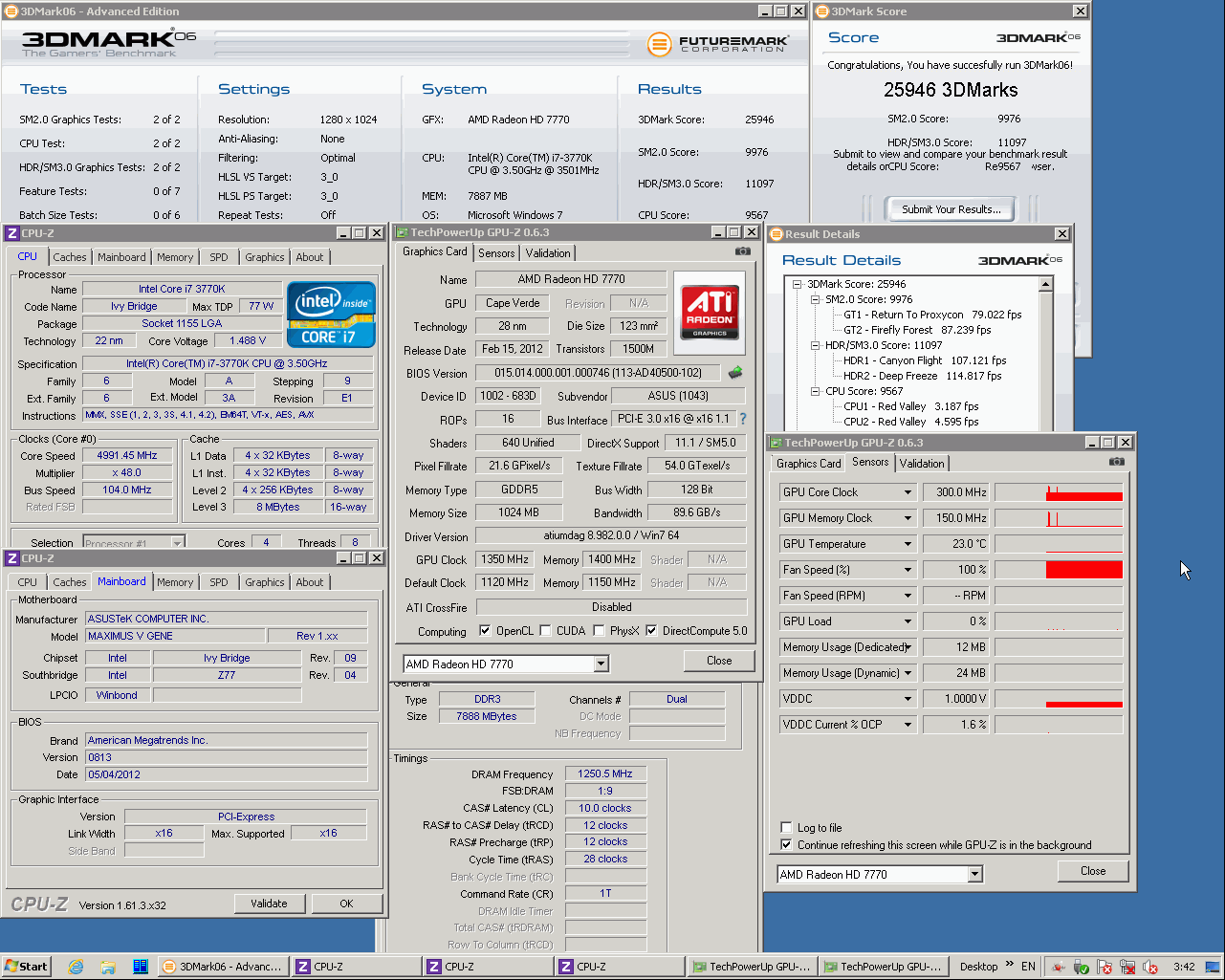Switch to Caches tab in top CPU-Z window

click(70, 257)
